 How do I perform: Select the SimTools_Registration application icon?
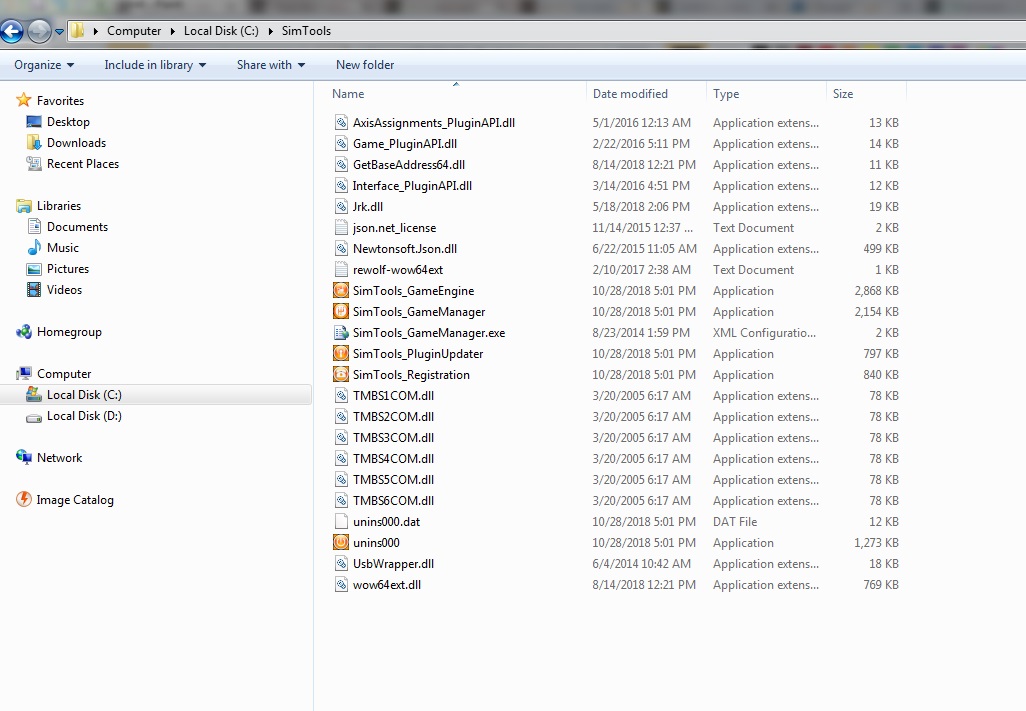tap(341, 374)
